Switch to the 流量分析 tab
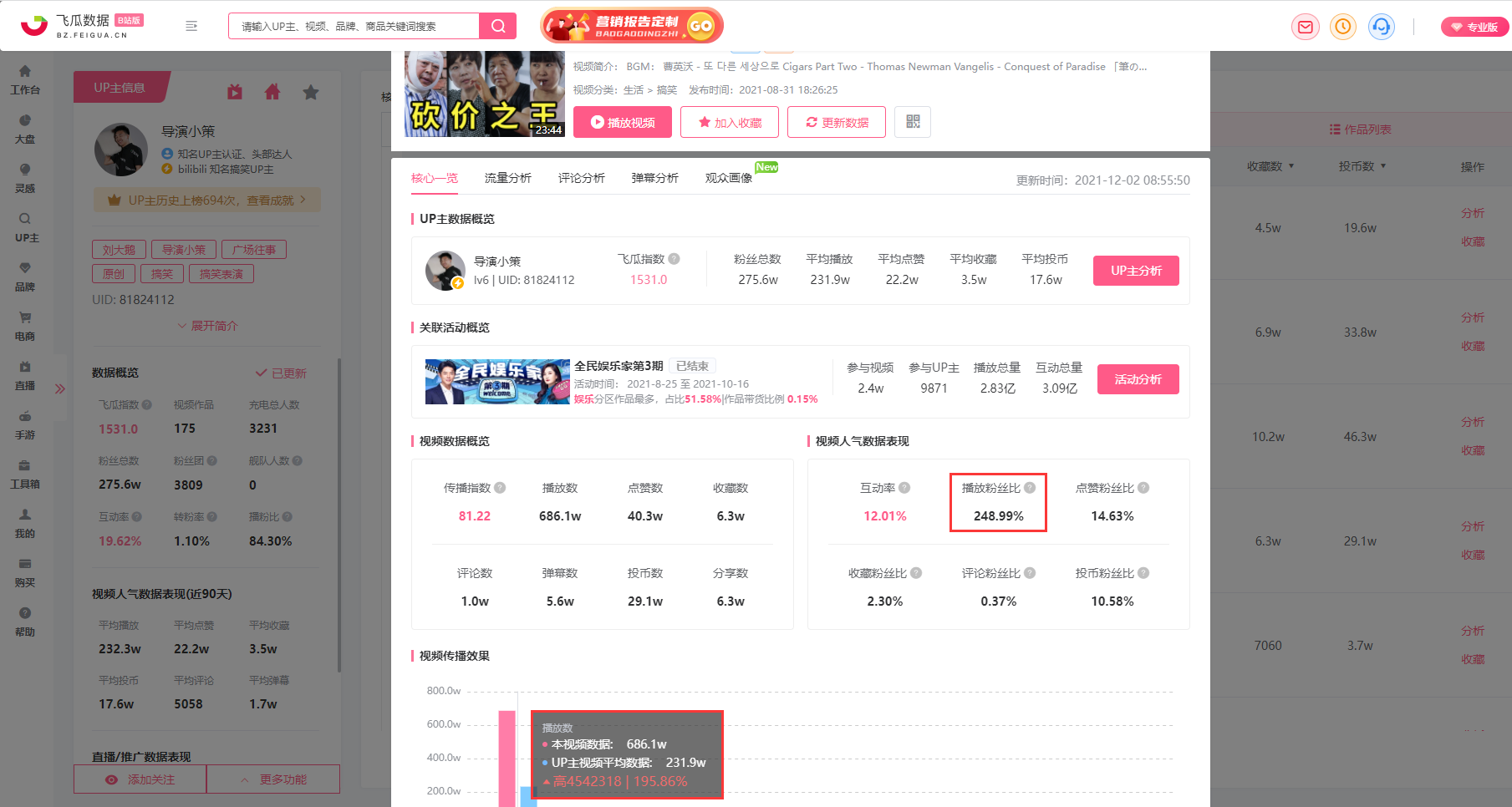The width and height of the screenshot is (1512, 807). pos(508,178)
